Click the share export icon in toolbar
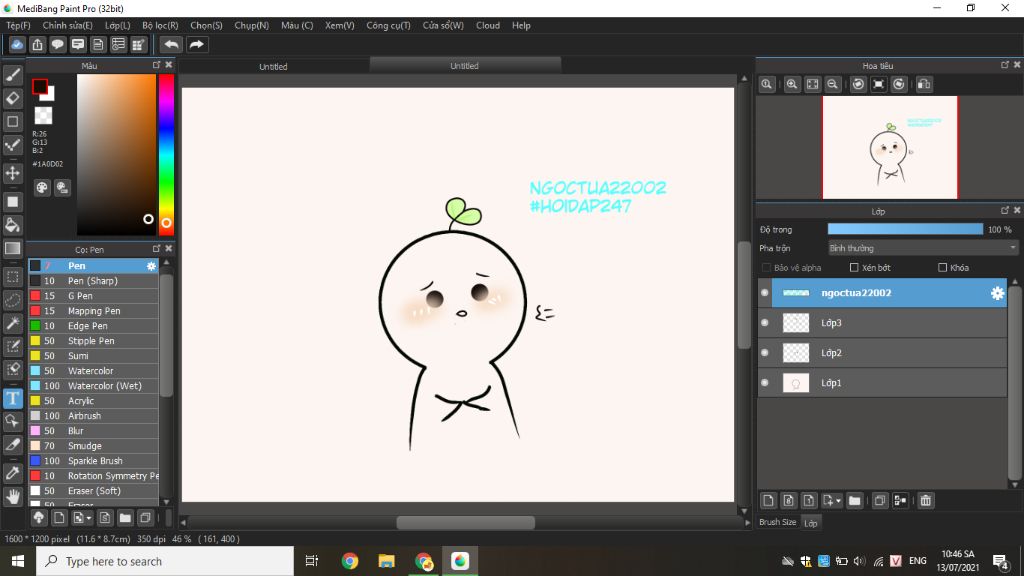1024x576 pixels. pos(37,44)
